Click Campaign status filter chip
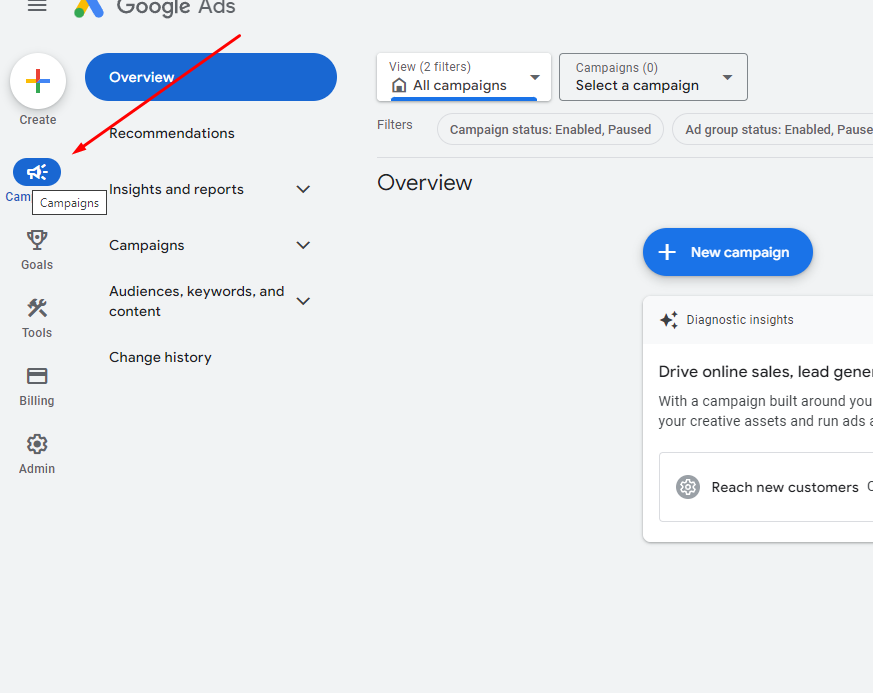Screen dimensions: 873x693 pyautogui.click(x=550, y=129)
